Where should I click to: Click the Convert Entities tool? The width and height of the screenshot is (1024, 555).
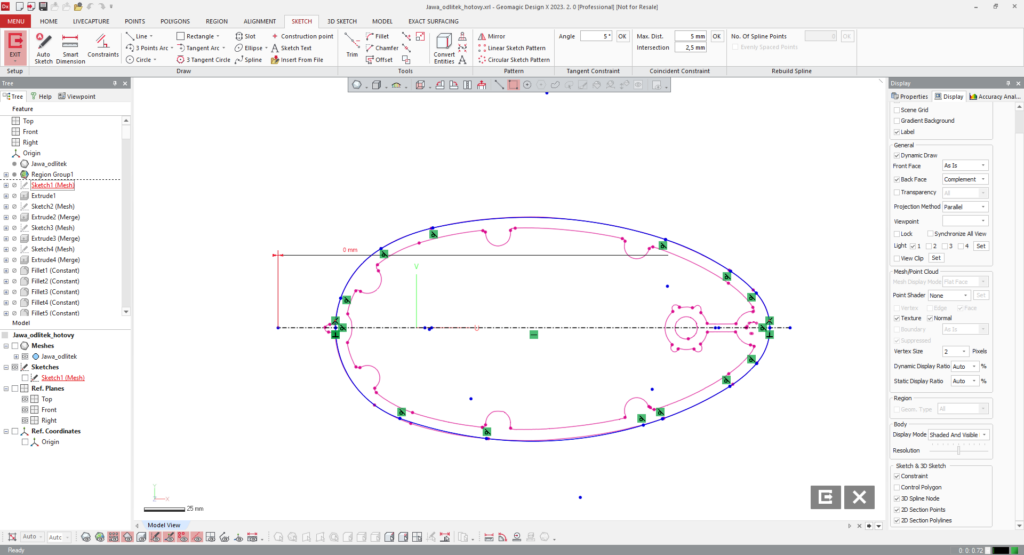444,46
